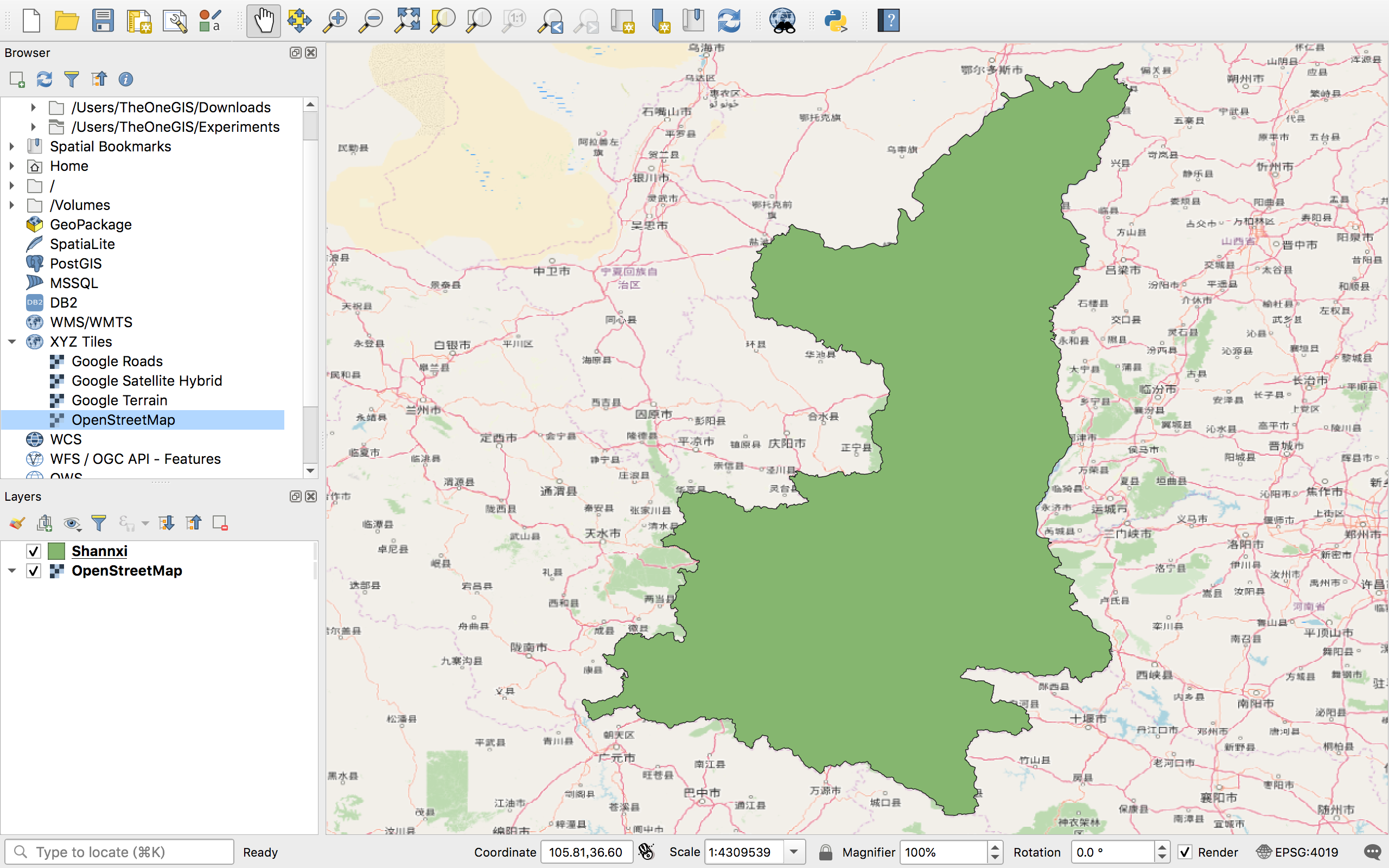Open the MetaSearch catalog tool
This screenshot has height=868, width=1389.
pos(782,20)
